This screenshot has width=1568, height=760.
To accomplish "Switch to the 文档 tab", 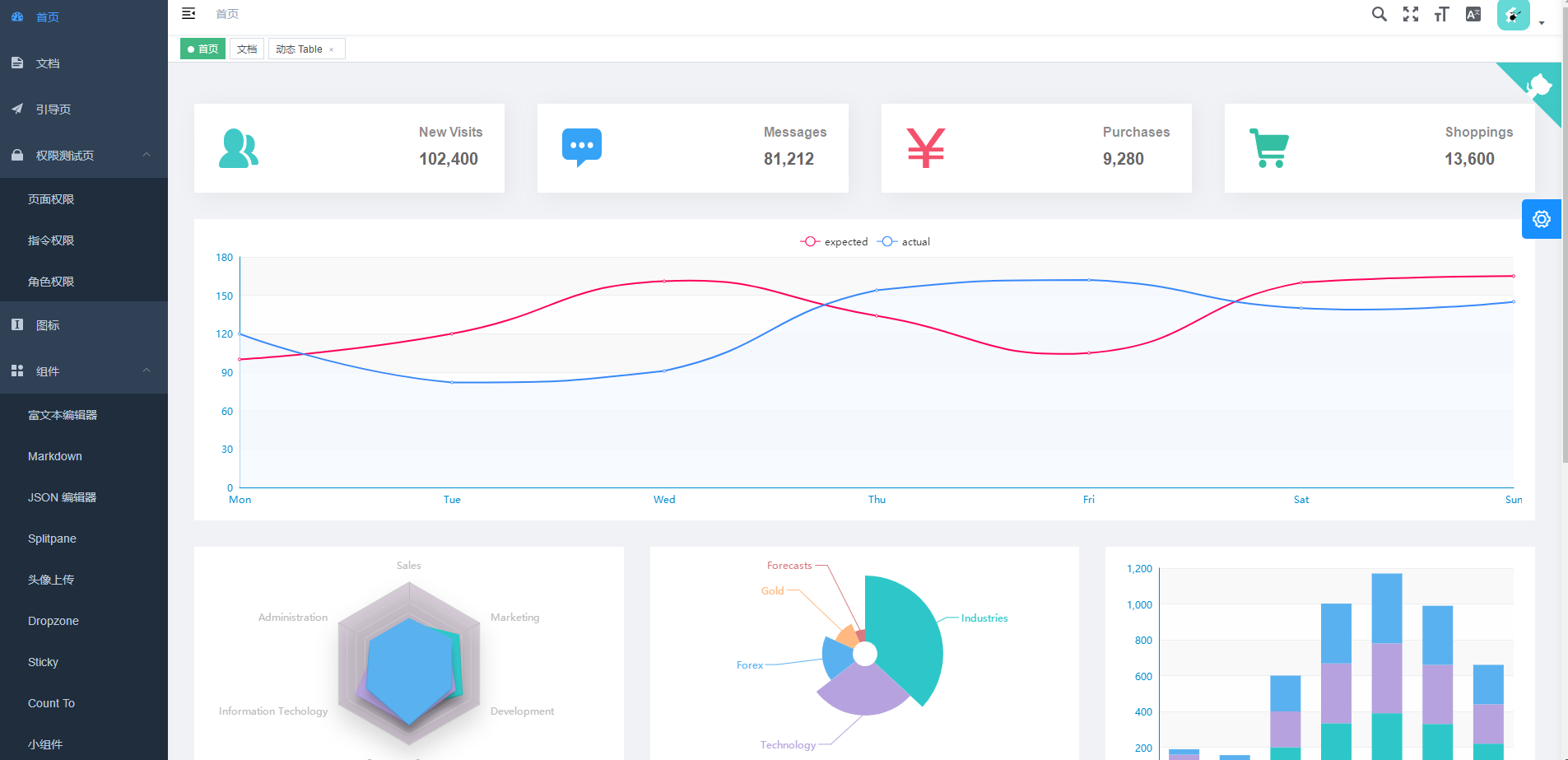I will 246,49.
